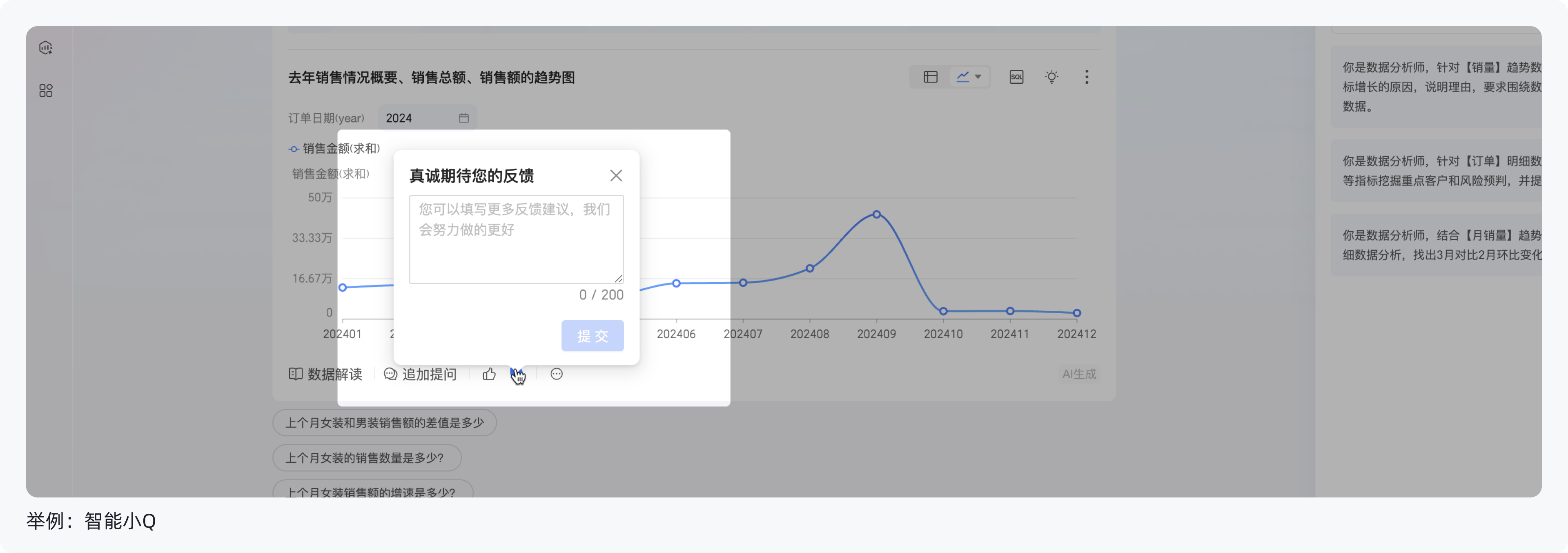This screenshot has width=1568, height=553.
Task: Open the SQL view icon
Action: point(1016,77)
